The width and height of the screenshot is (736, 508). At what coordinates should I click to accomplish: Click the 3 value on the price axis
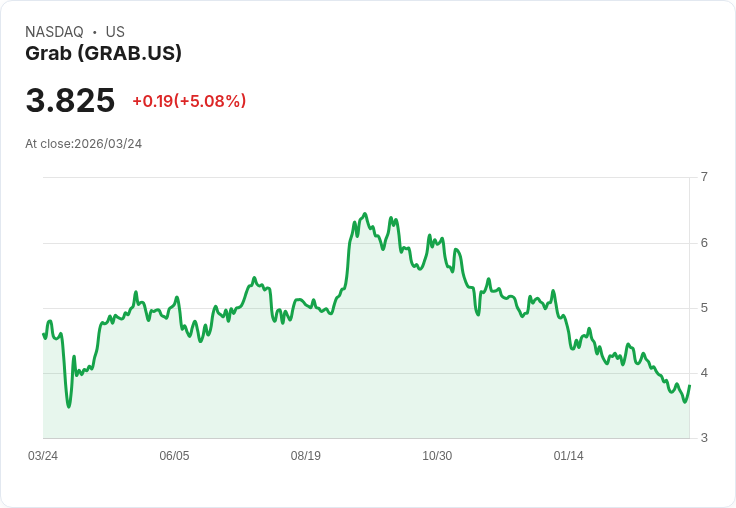pos(704,439)
